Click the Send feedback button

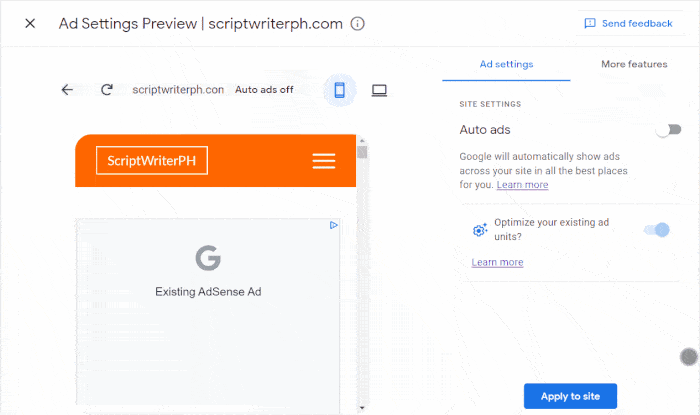[x=628, y=23]
